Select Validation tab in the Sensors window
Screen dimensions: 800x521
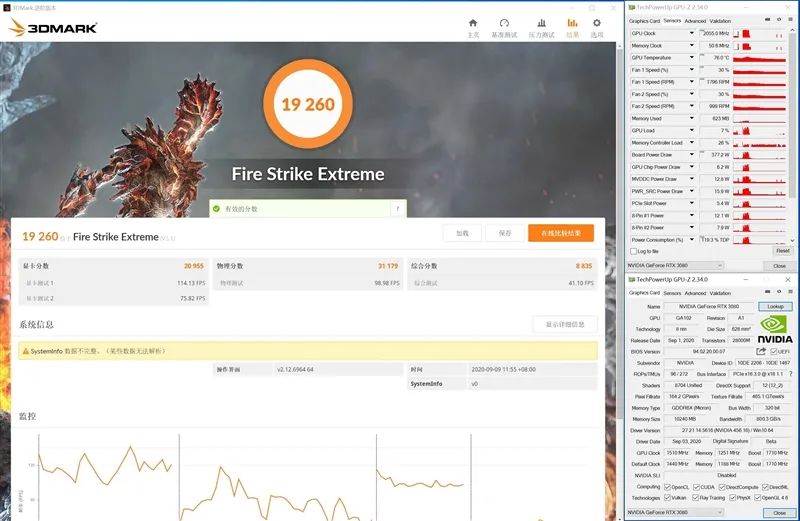pos(720,21)
